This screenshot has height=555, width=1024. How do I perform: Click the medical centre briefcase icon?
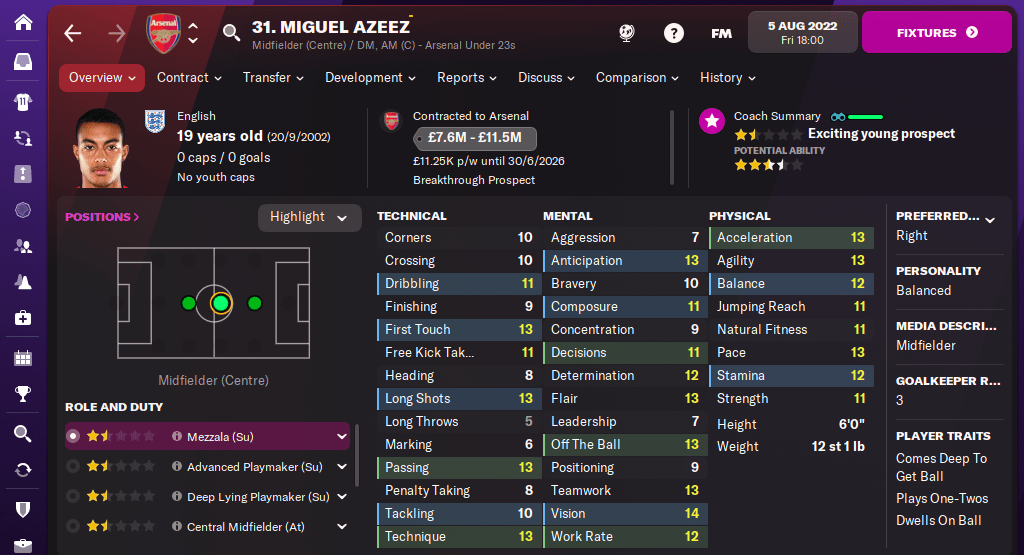(22, 318)
